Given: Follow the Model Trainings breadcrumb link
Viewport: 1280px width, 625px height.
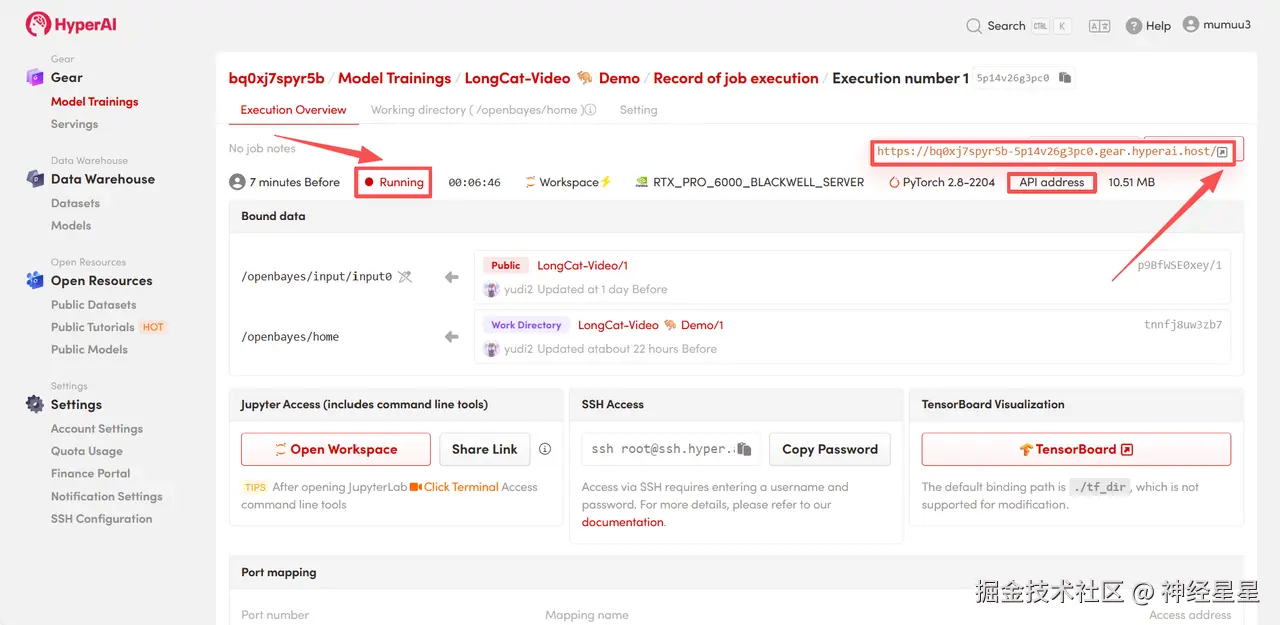Looking at the screenshot, I should [x=394, y=78].
